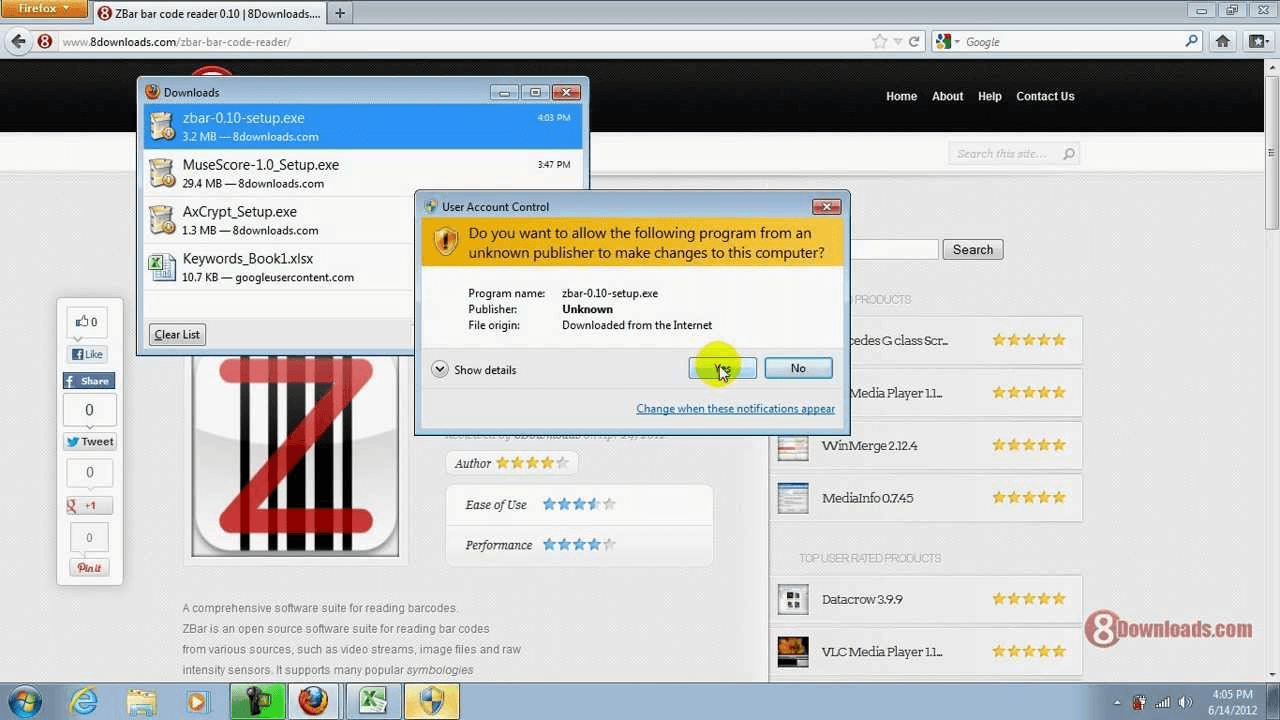The width and height of the screenshot is (1280, 720).
Task: Open Excel from the taskbar
Action: click(372, 701)
